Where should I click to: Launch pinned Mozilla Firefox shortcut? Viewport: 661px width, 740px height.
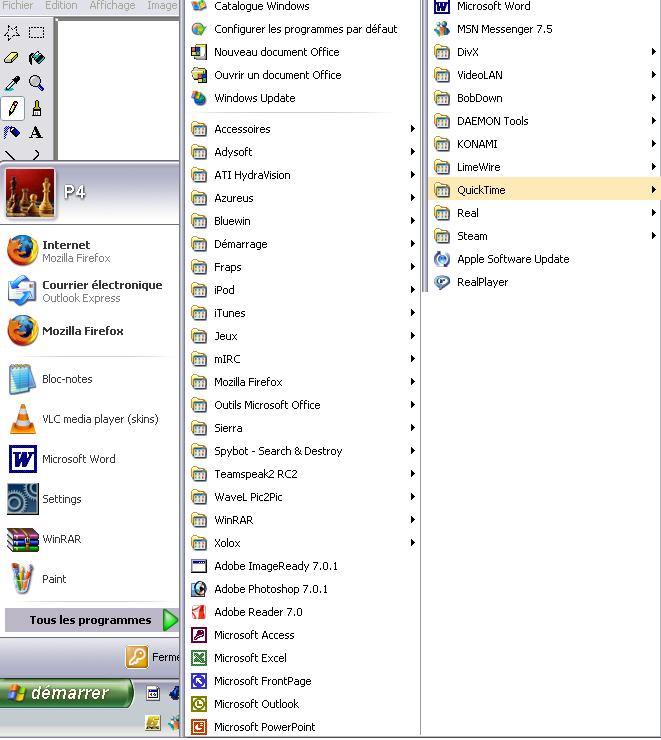(91, 331)
